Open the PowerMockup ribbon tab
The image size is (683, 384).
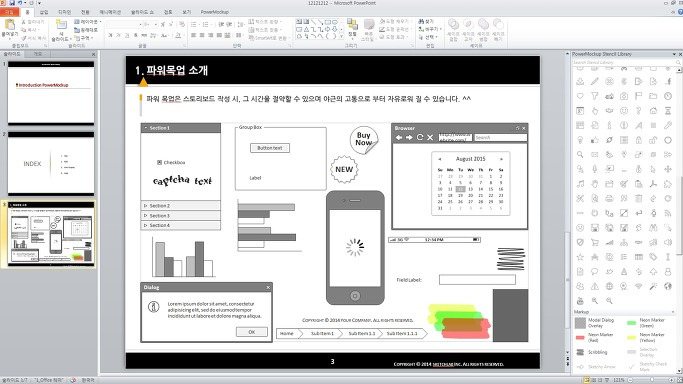coord(214,12)
